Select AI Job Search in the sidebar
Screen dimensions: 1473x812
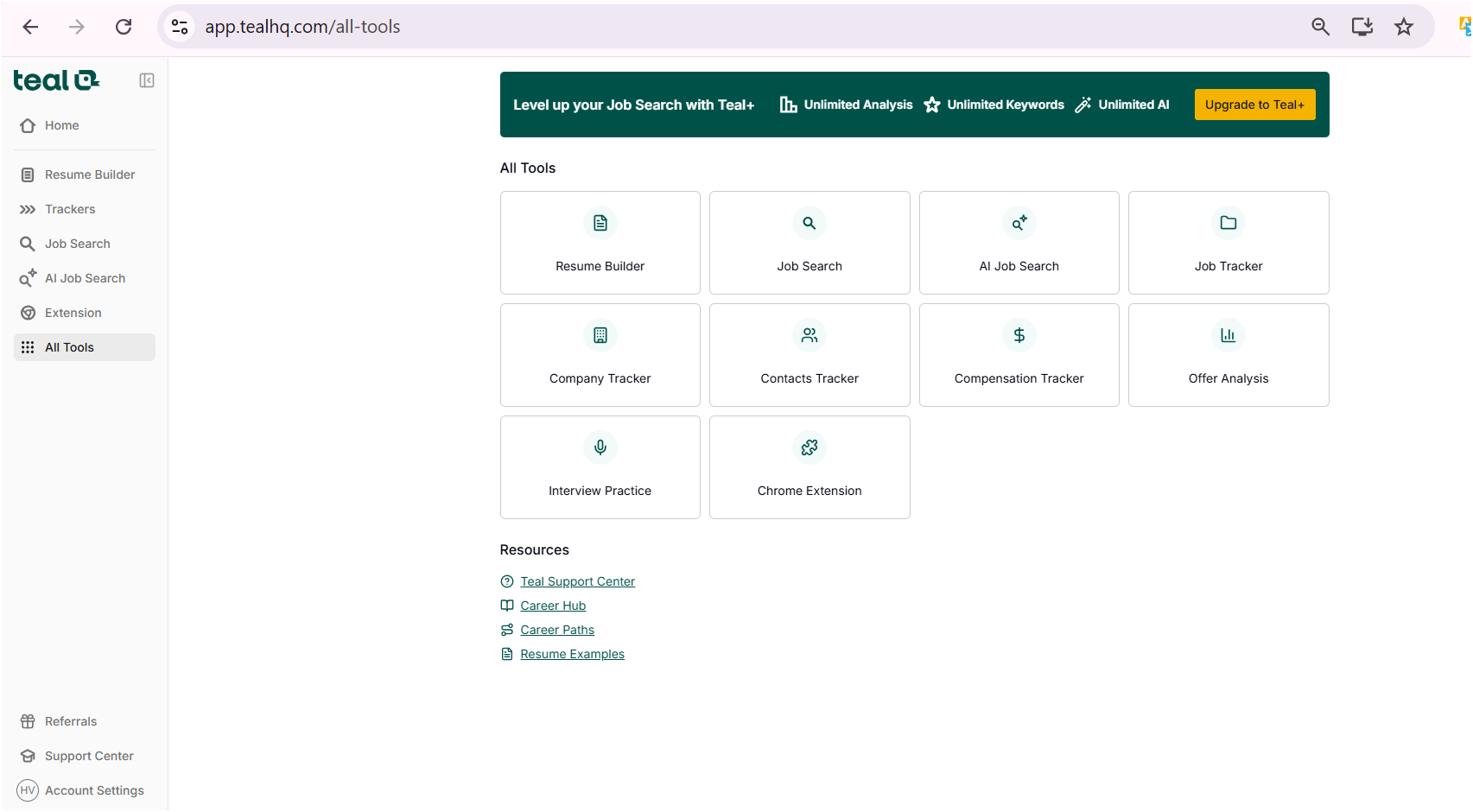(85, 278)
